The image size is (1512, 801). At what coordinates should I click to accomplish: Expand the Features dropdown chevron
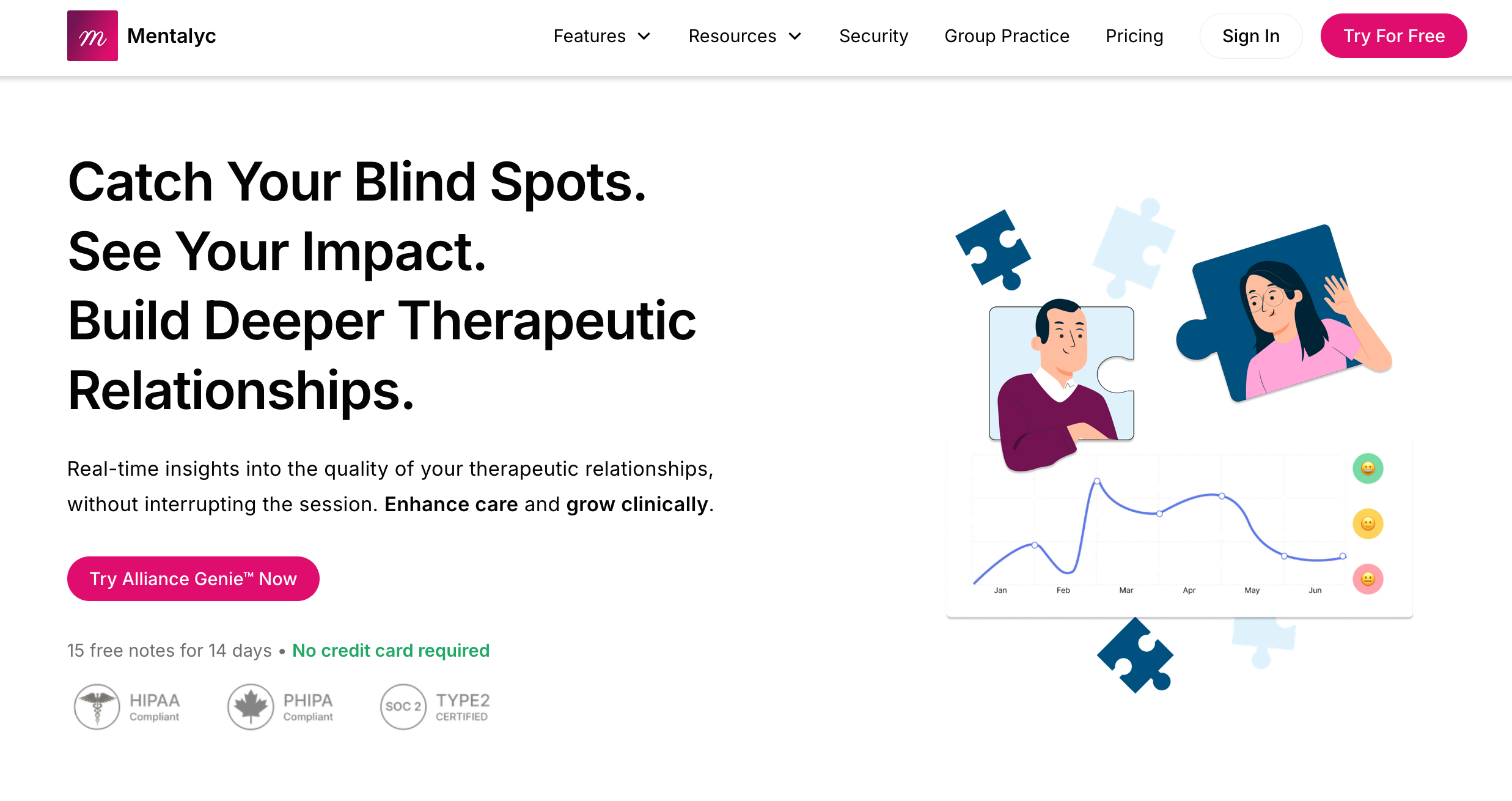(644, 37)
